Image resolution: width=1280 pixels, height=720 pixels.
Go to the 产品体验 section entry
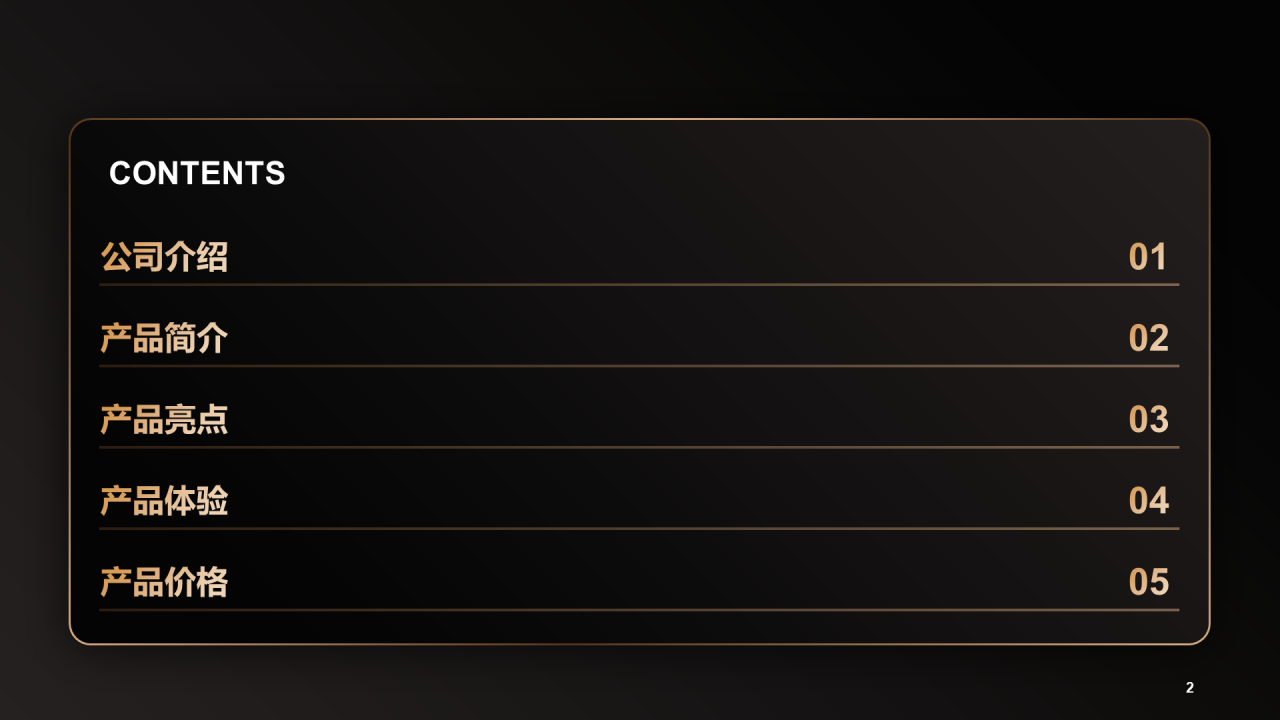tap(164, 500)
